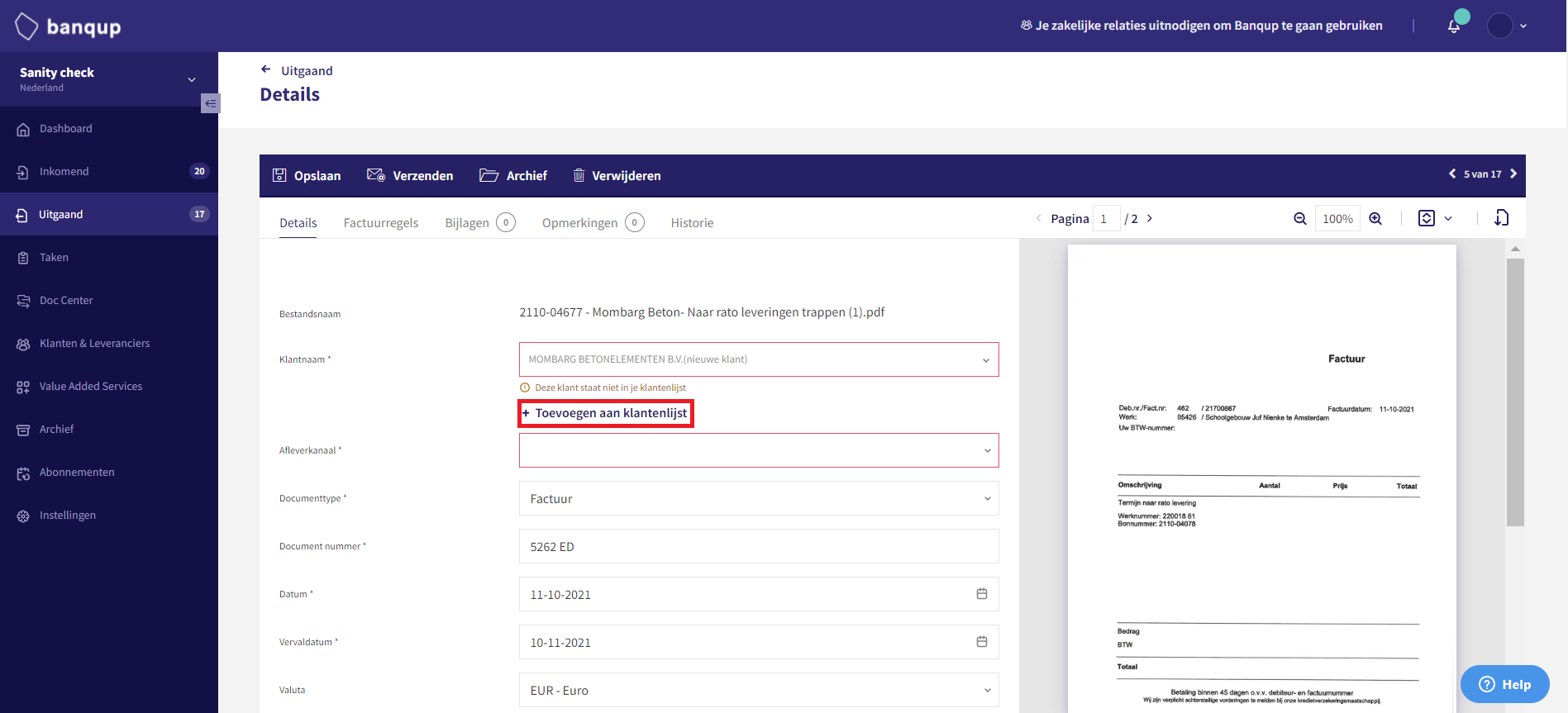
Task: Click the PDF preview scrollbar
Action: pos(1515,392)
